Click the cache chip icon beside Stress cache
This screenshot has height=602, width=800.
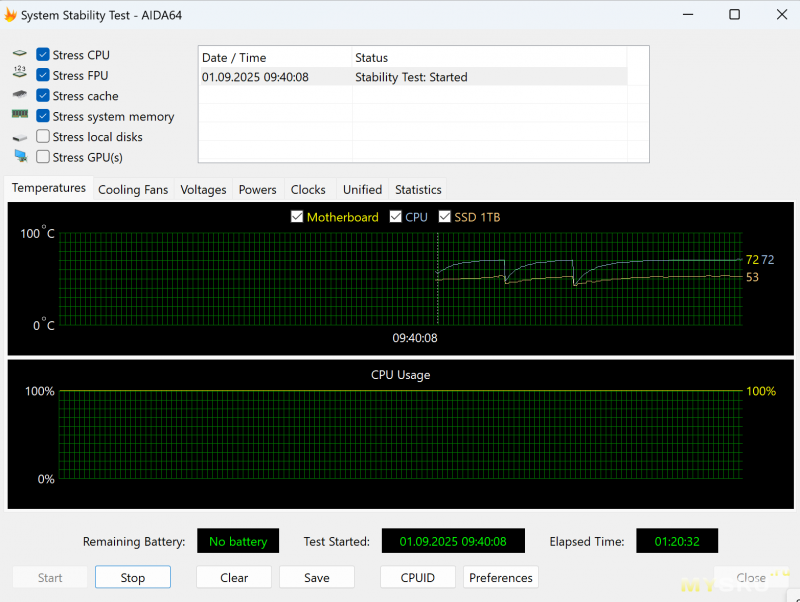click(x=19, y=94)
